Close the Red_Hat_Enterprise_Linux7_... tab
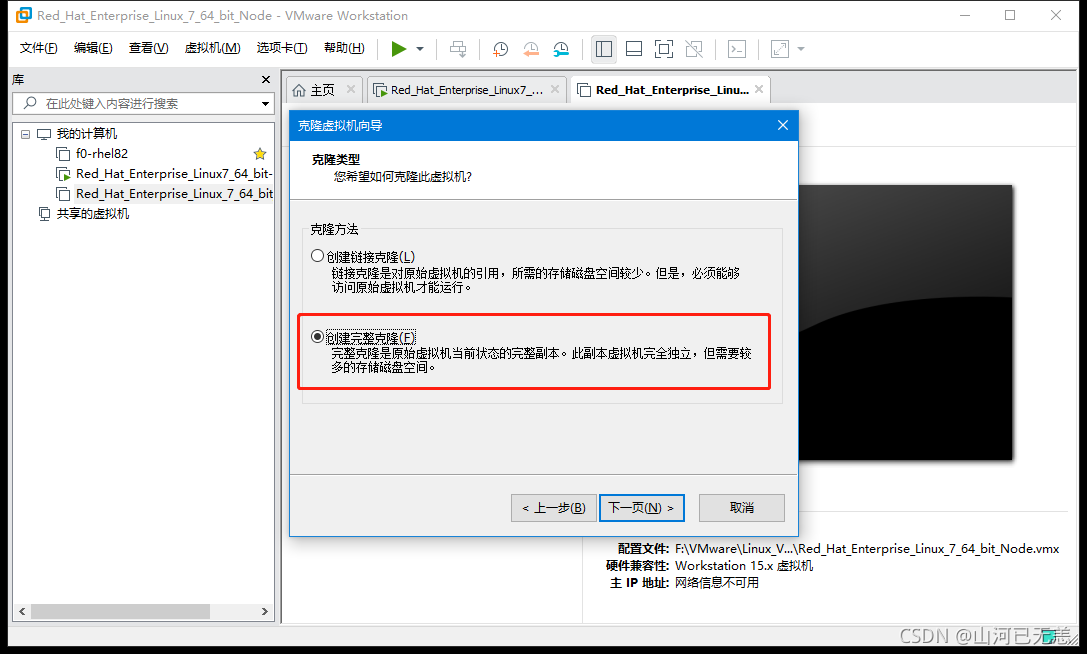This screenshot has width=1087, height=654. [555, 89]
